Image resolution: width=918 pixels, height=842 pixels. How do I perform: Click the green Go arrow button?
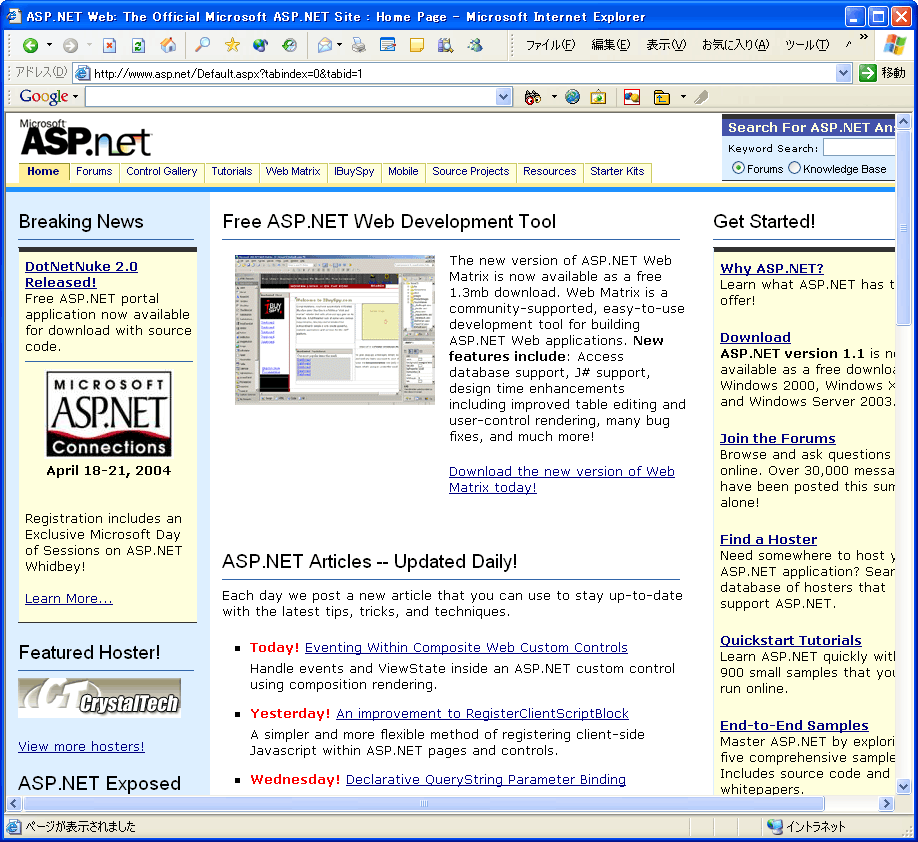(867, 73)
